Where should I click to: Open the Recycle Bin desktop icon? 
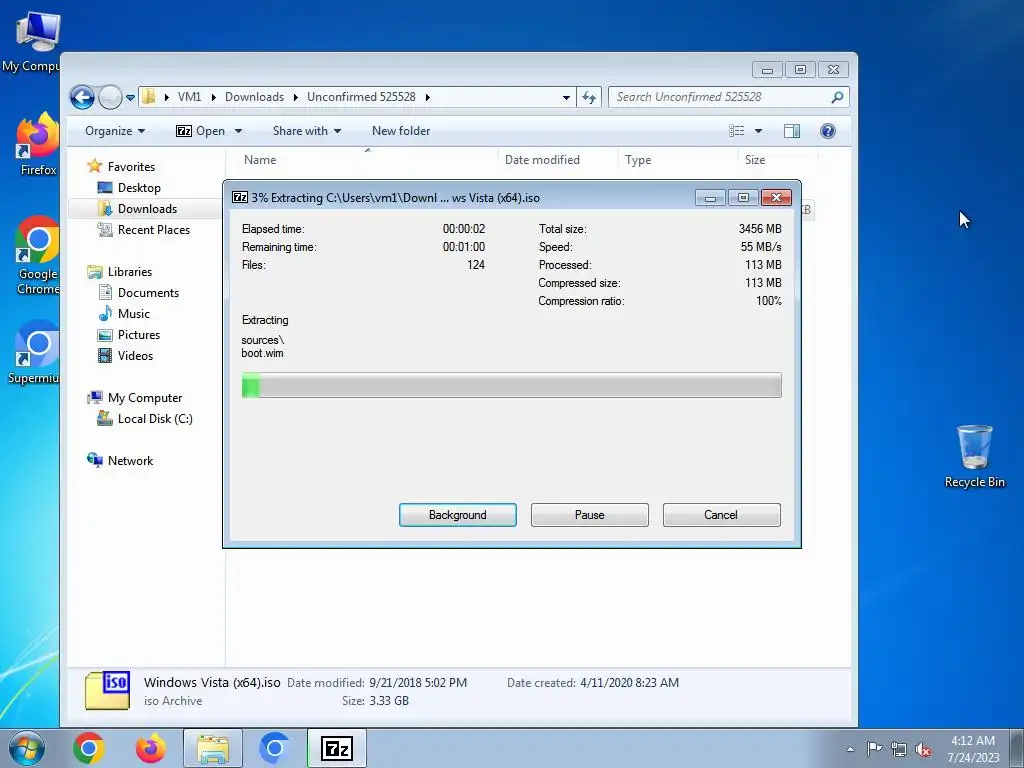coord(974,456)
